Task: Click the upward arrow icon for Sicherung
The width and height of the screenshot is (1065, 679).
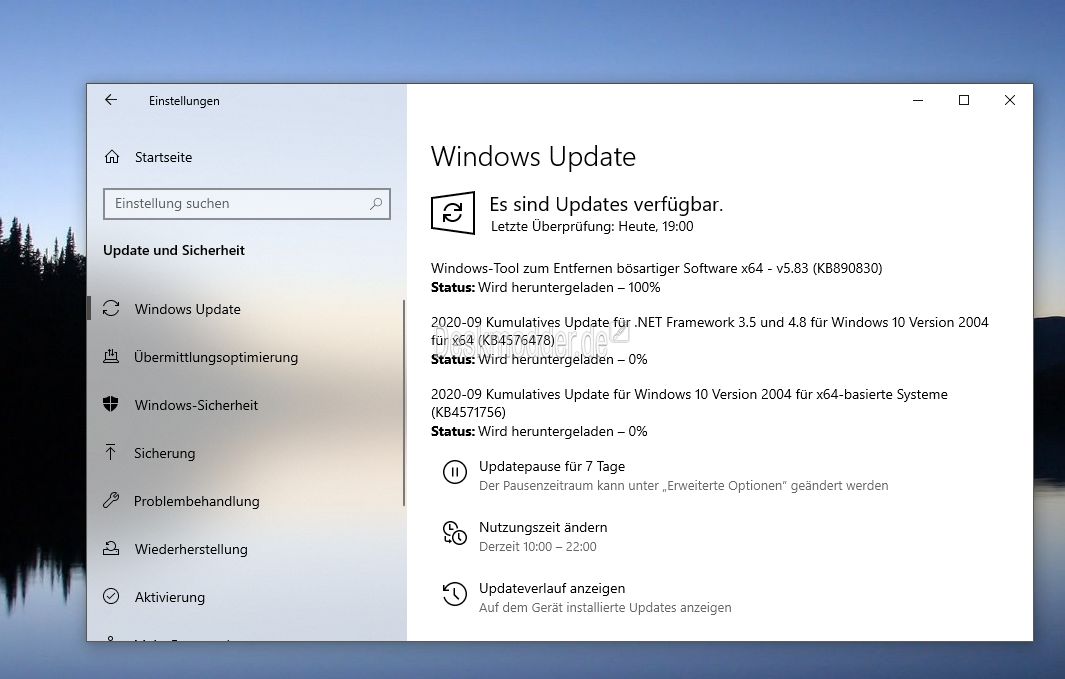Action: pos(111,452)
